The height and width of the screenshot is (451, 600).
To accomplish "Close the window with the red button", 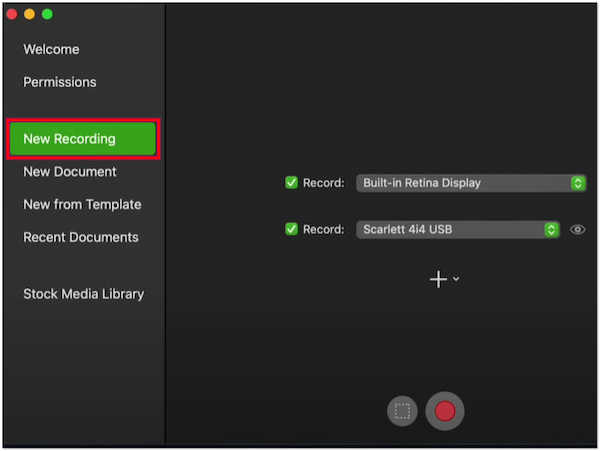I will click(x=12, y=14).
